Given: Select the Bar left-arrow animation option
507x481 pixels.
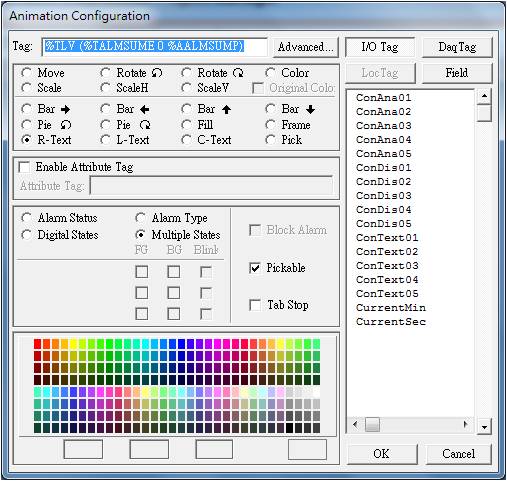Looking at the screenshot, I should tap(105, 109).
